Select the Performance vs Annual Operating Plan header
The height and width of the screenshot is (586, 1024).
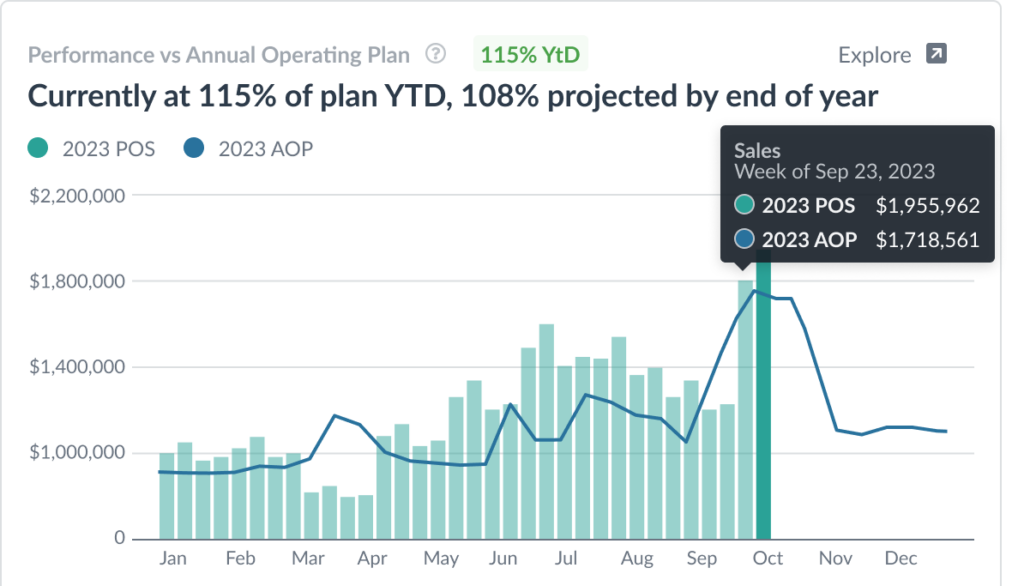coord(219,55)
